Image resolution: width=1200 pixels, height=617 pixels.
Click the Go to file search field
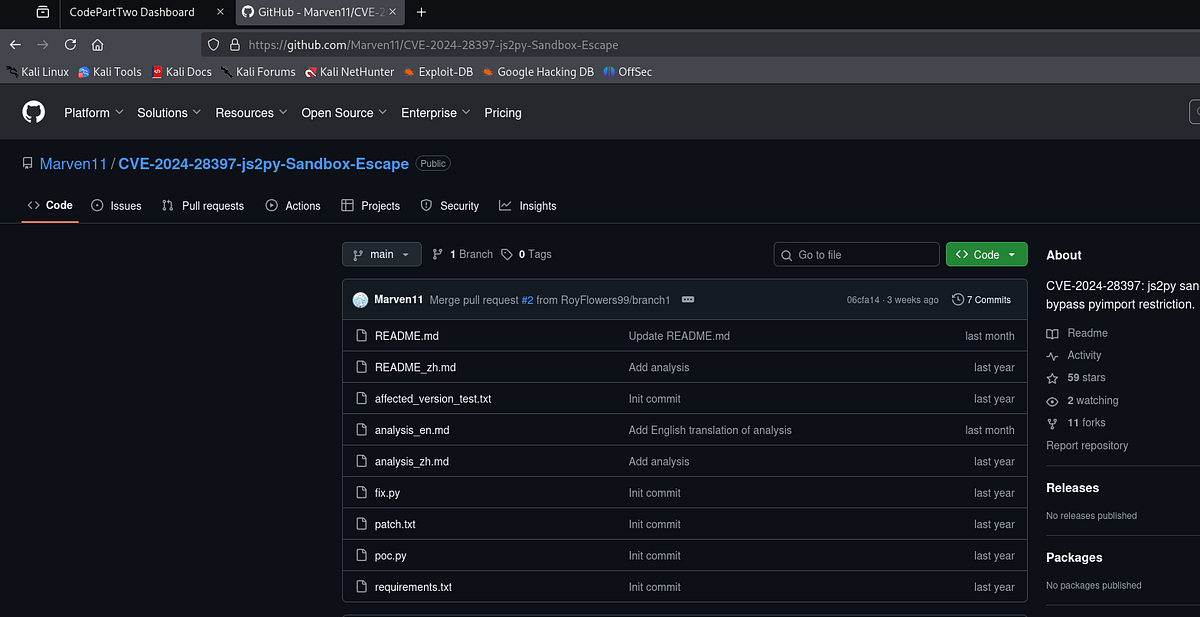[857, 254]
